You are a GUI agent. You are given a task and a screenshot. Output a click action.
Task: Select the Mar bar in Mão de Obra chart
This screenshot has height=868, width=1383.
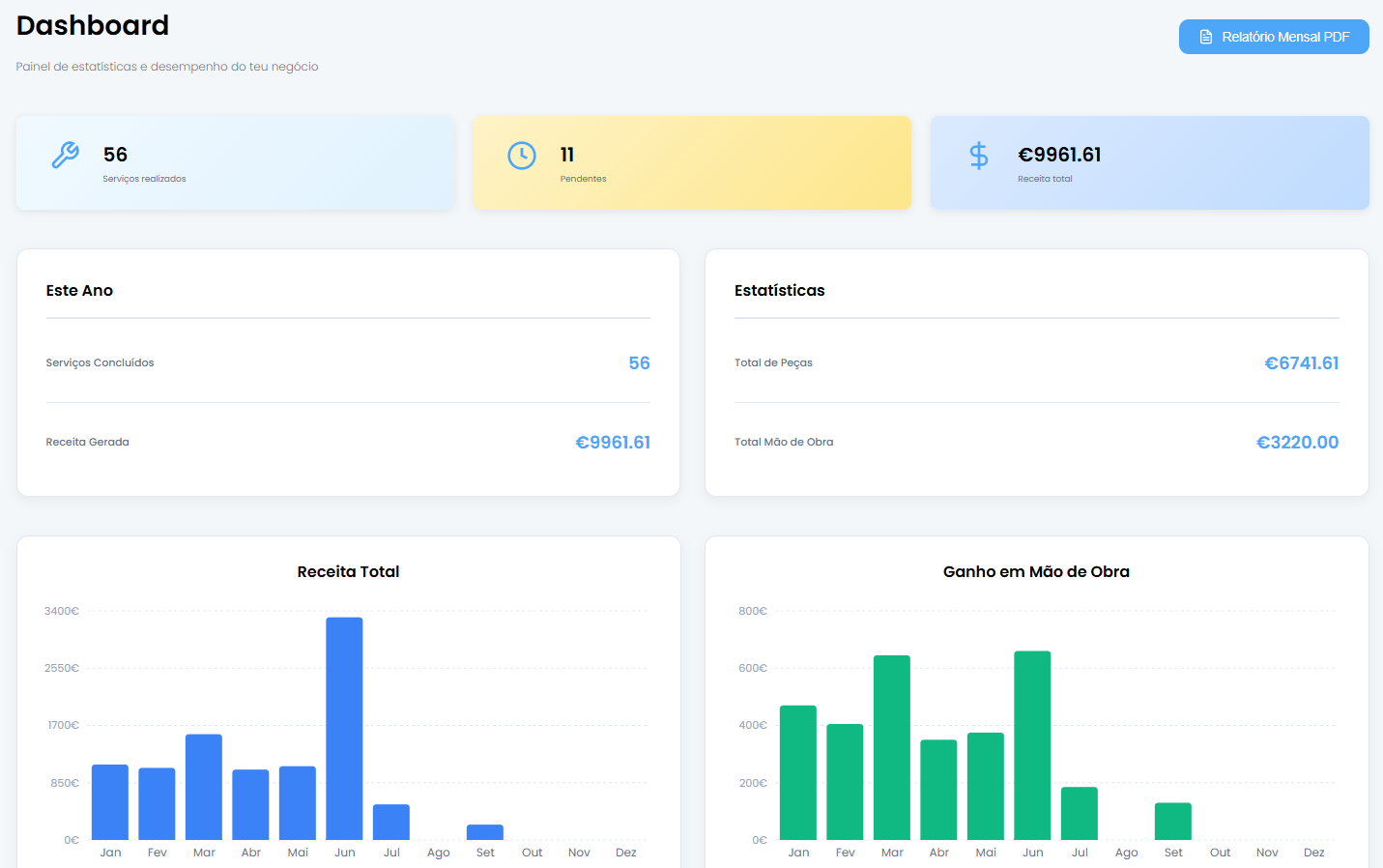[x=892, y=748]
